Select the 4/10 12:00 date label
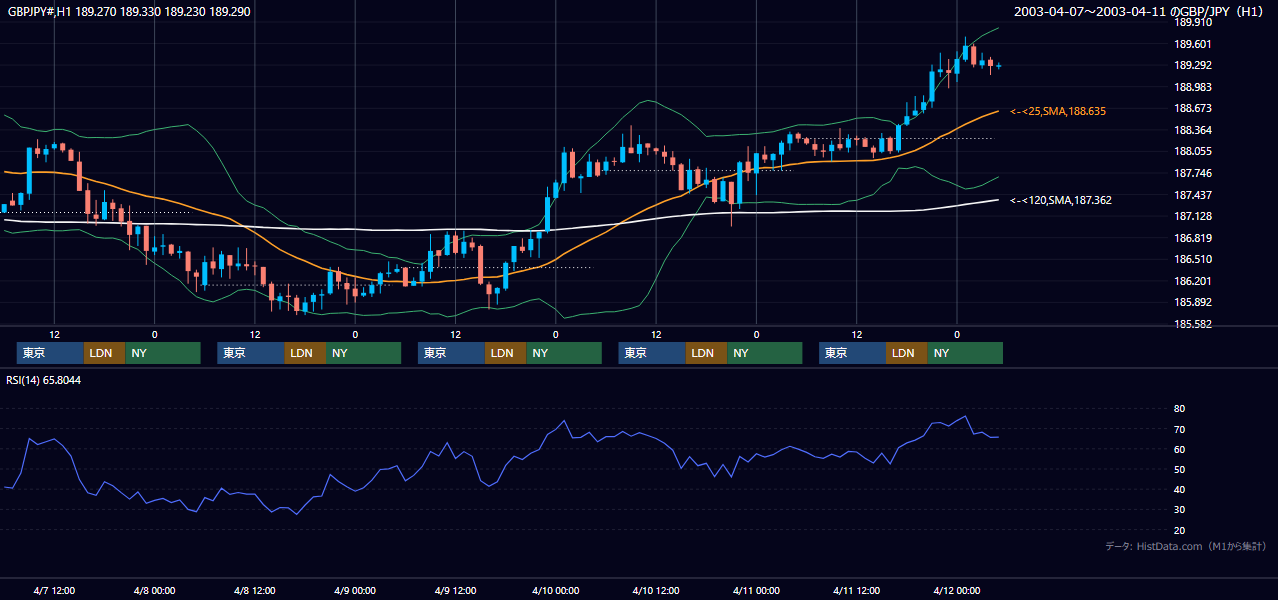Image resolution: width=1278 pixels, height=600 pixels. 656,590
